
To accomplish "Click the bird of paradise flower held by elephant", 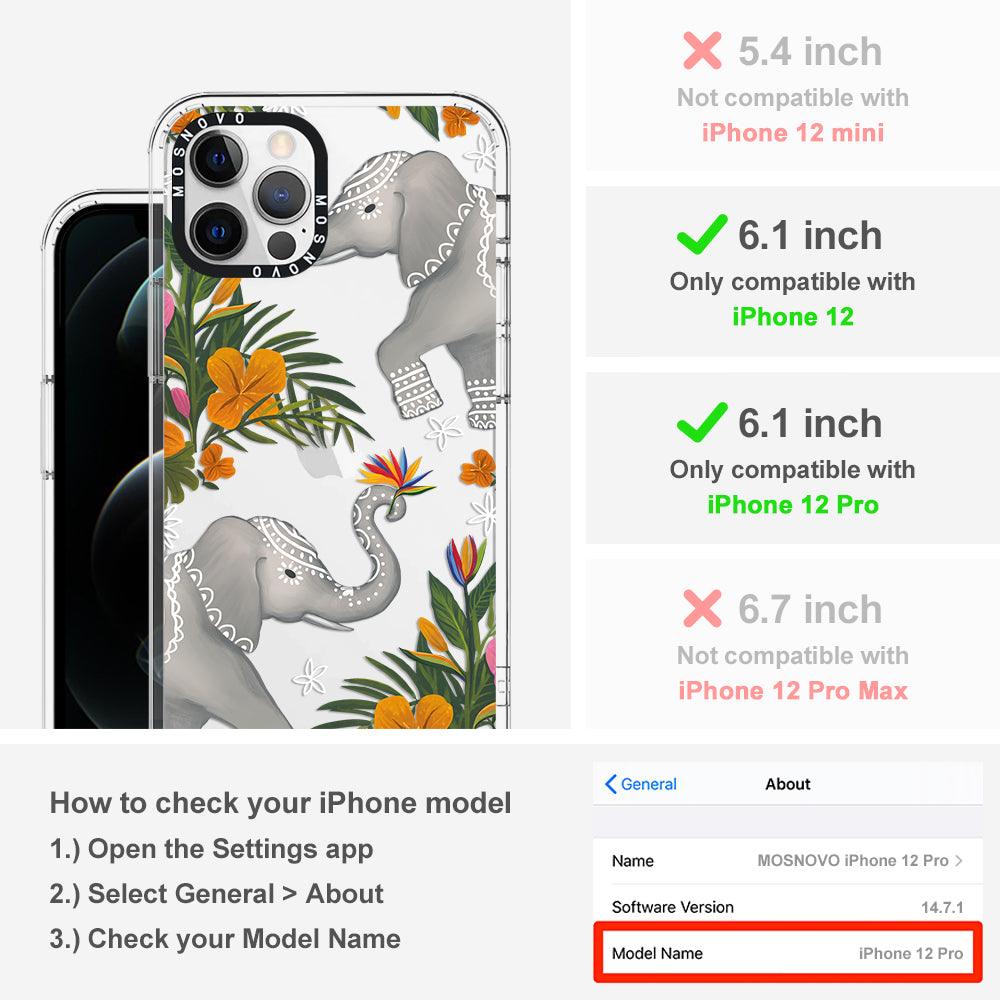I will pos(395,475).
